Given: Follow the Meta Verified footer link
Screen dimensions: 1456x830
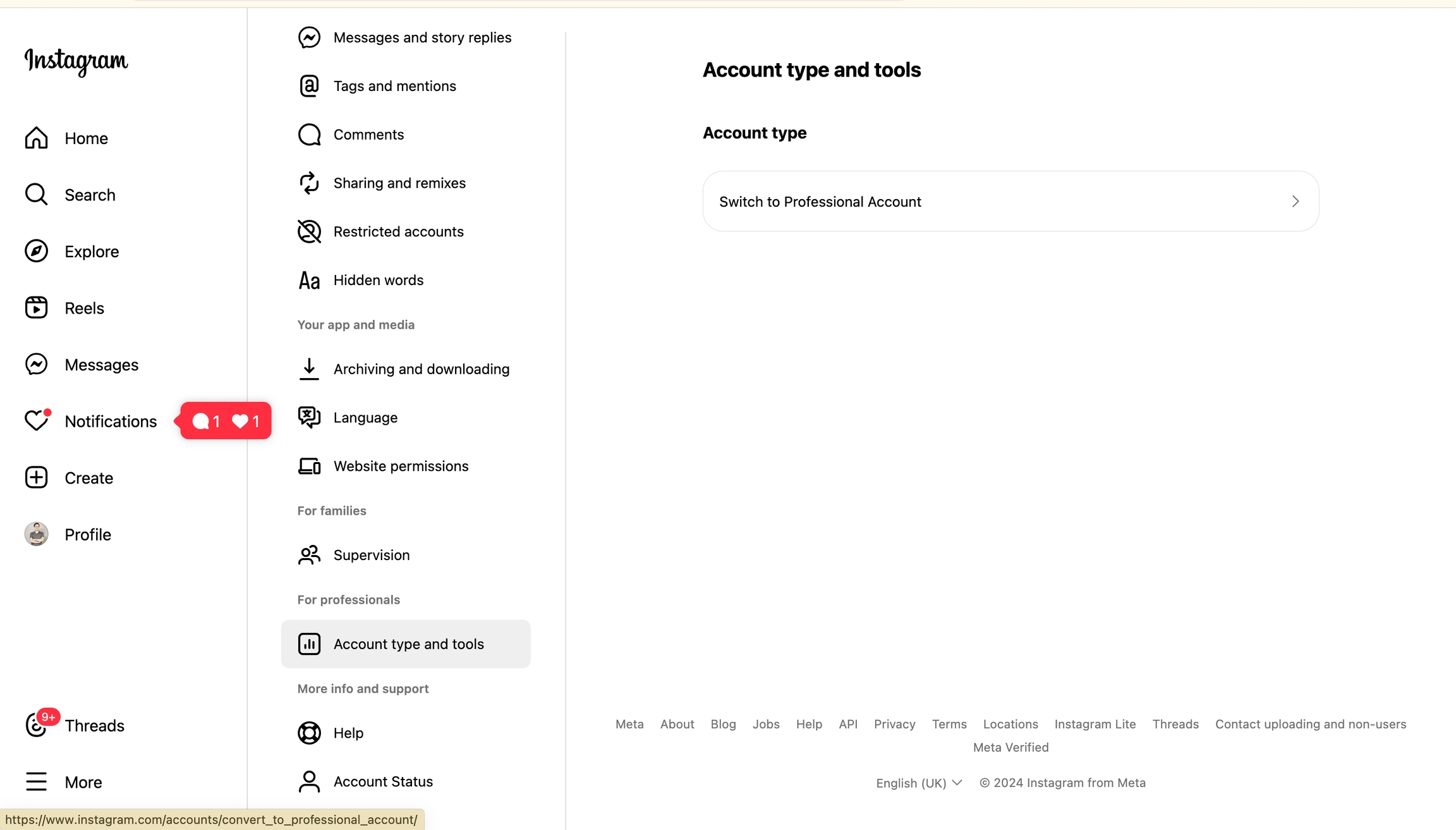Looking at the screenshot, I should [x=1010, y=747].
